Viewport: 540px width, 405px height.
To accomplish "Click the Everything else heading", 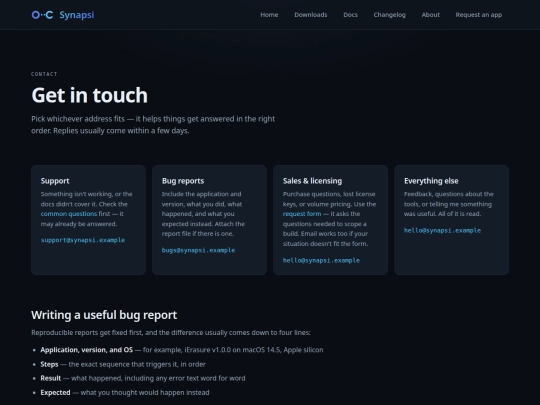I will coord(431,181).
